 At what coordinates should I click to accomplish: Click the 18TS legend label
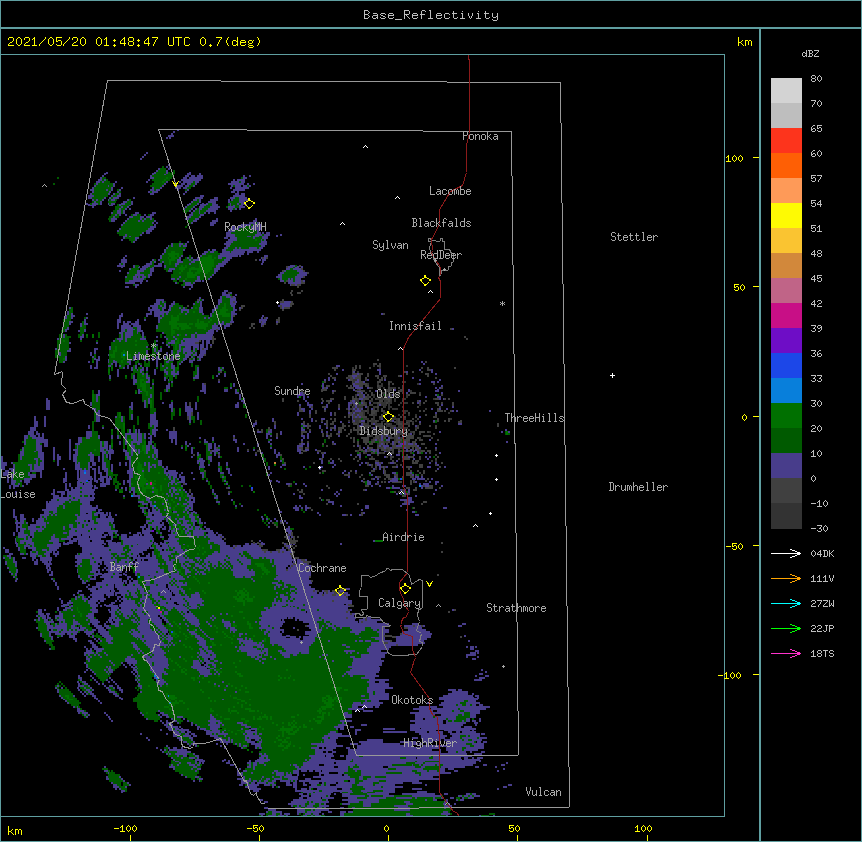tap(822, 653)
